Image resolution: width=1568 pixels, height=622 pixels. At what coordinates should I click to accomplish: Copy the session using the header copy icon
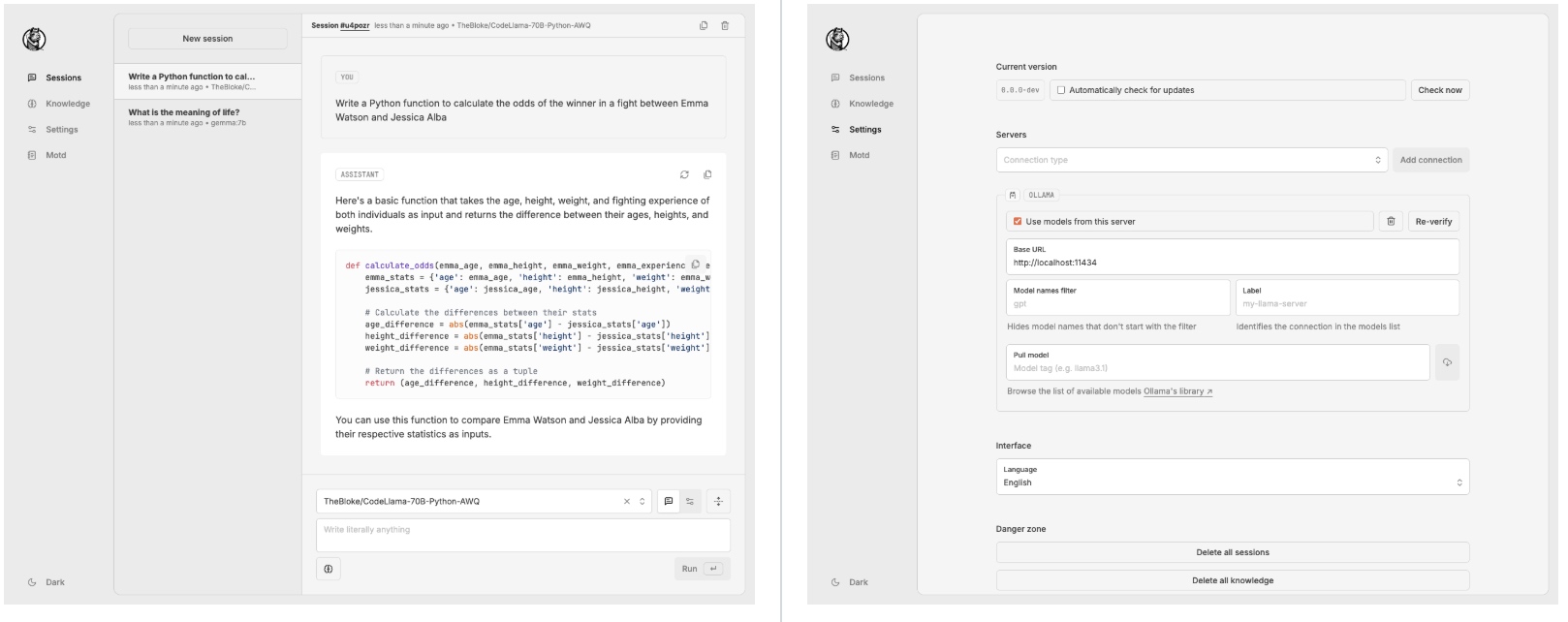704,25
